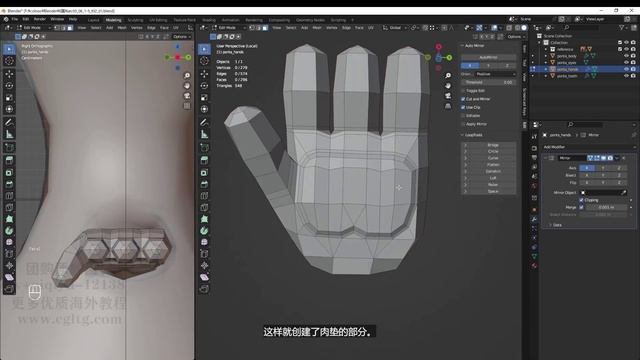This screenshot has width=640, height=360.
Task: Select the Add Cube tool in right viewport toolbar
Action: pos(204,147)
